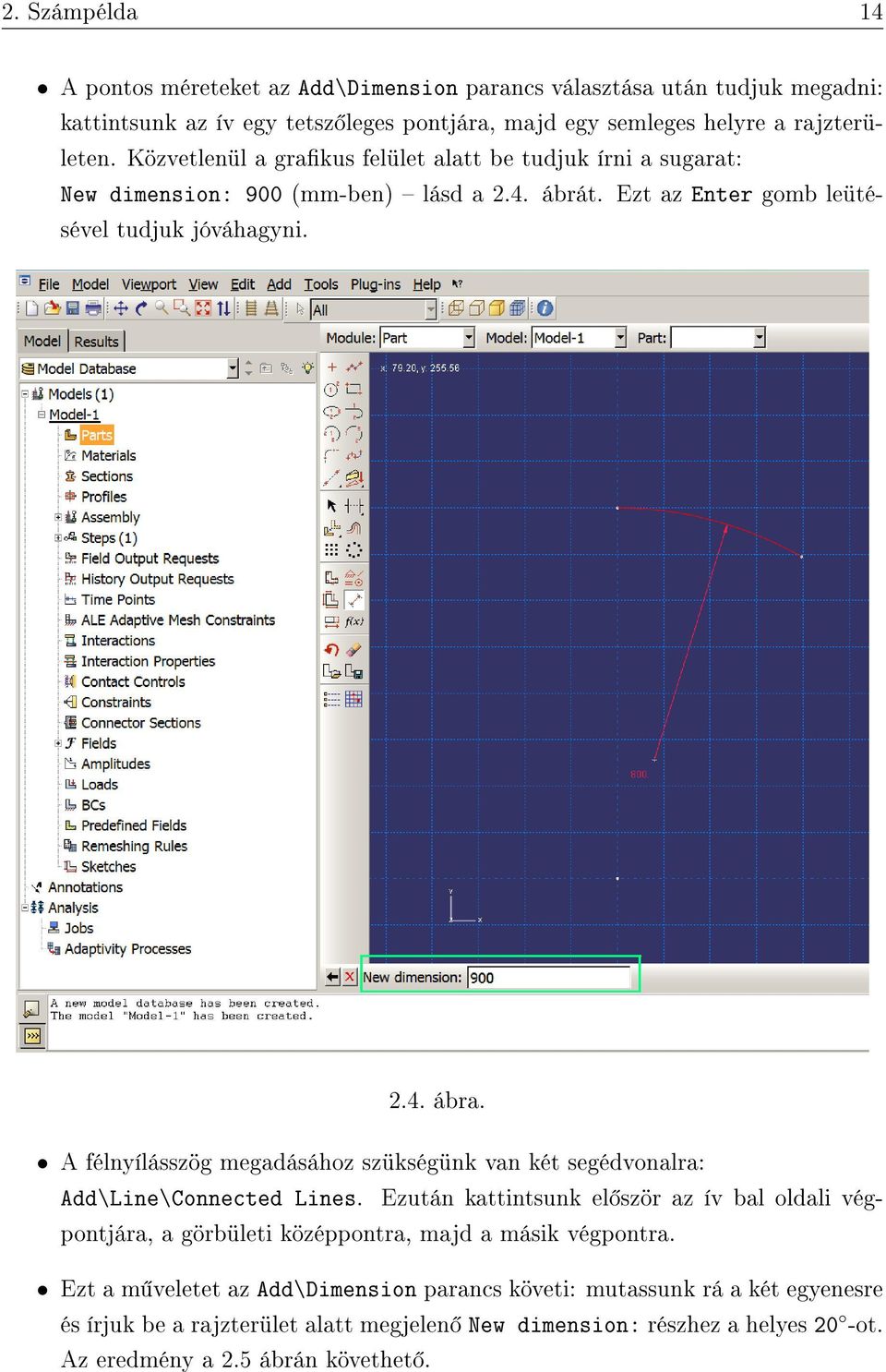Viewport: 886px width, 1372px height.
Task: Expand the Steps (1) tree node
Action: [58, 537]
